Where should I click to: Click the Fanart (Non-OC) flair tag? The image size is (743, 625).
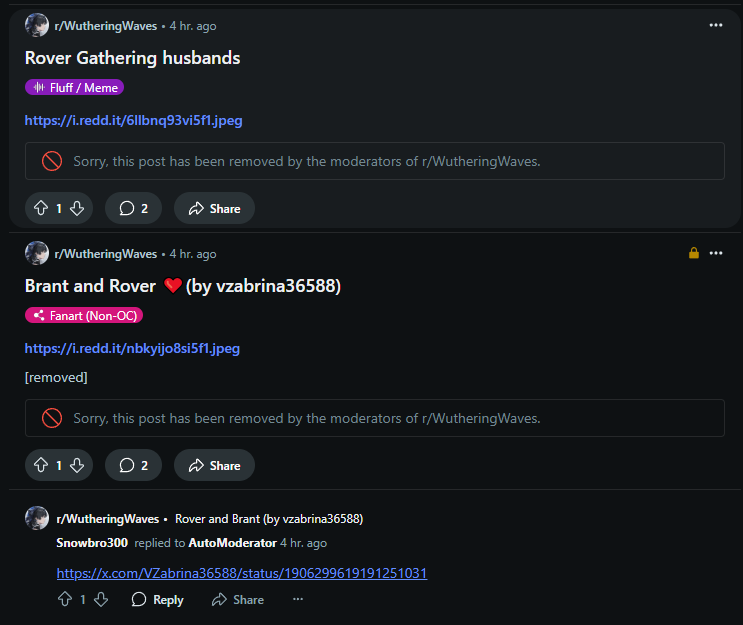click(x=84, y=315)
